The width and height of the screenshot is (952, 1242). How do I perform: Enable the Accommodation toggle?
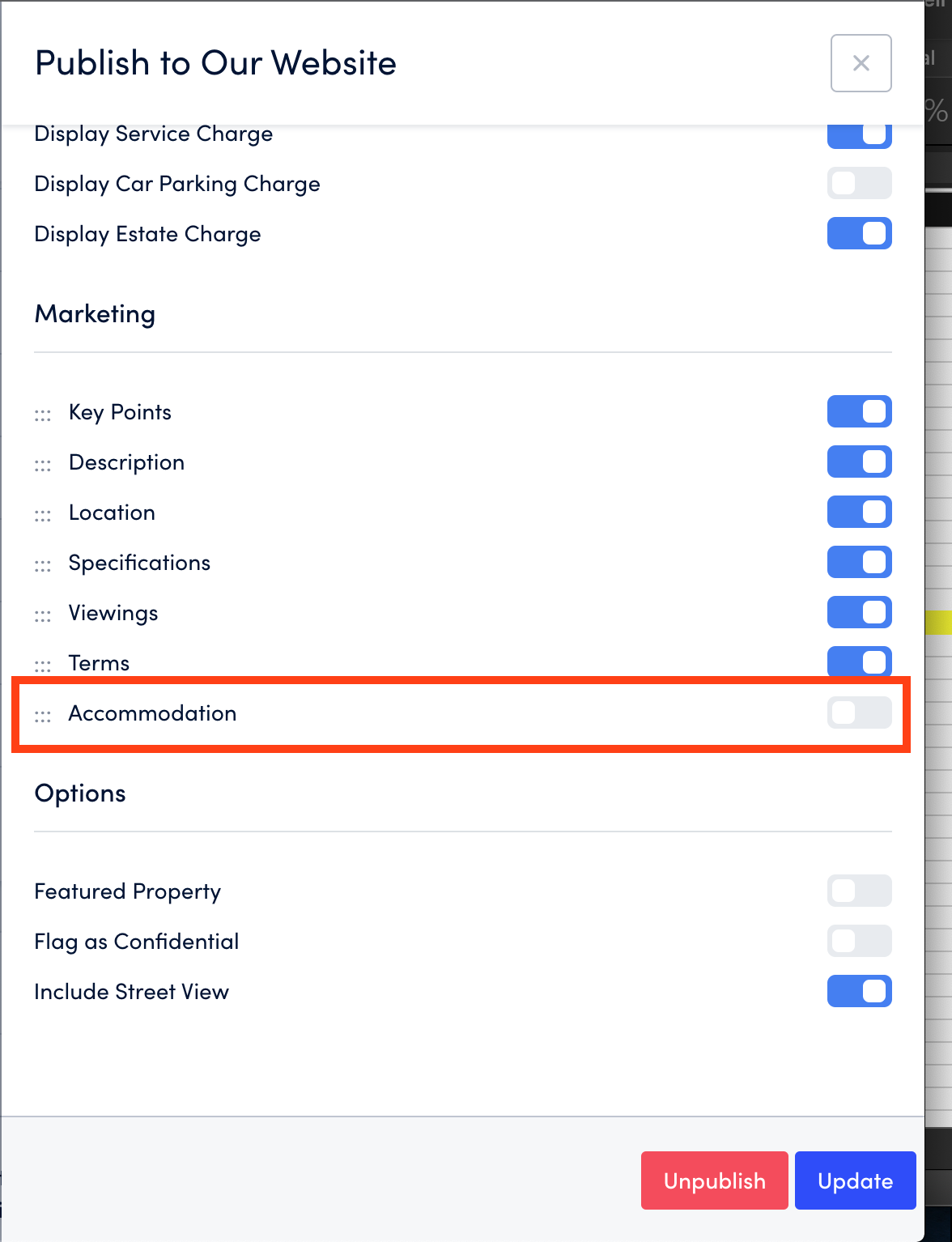click(859, 712)
